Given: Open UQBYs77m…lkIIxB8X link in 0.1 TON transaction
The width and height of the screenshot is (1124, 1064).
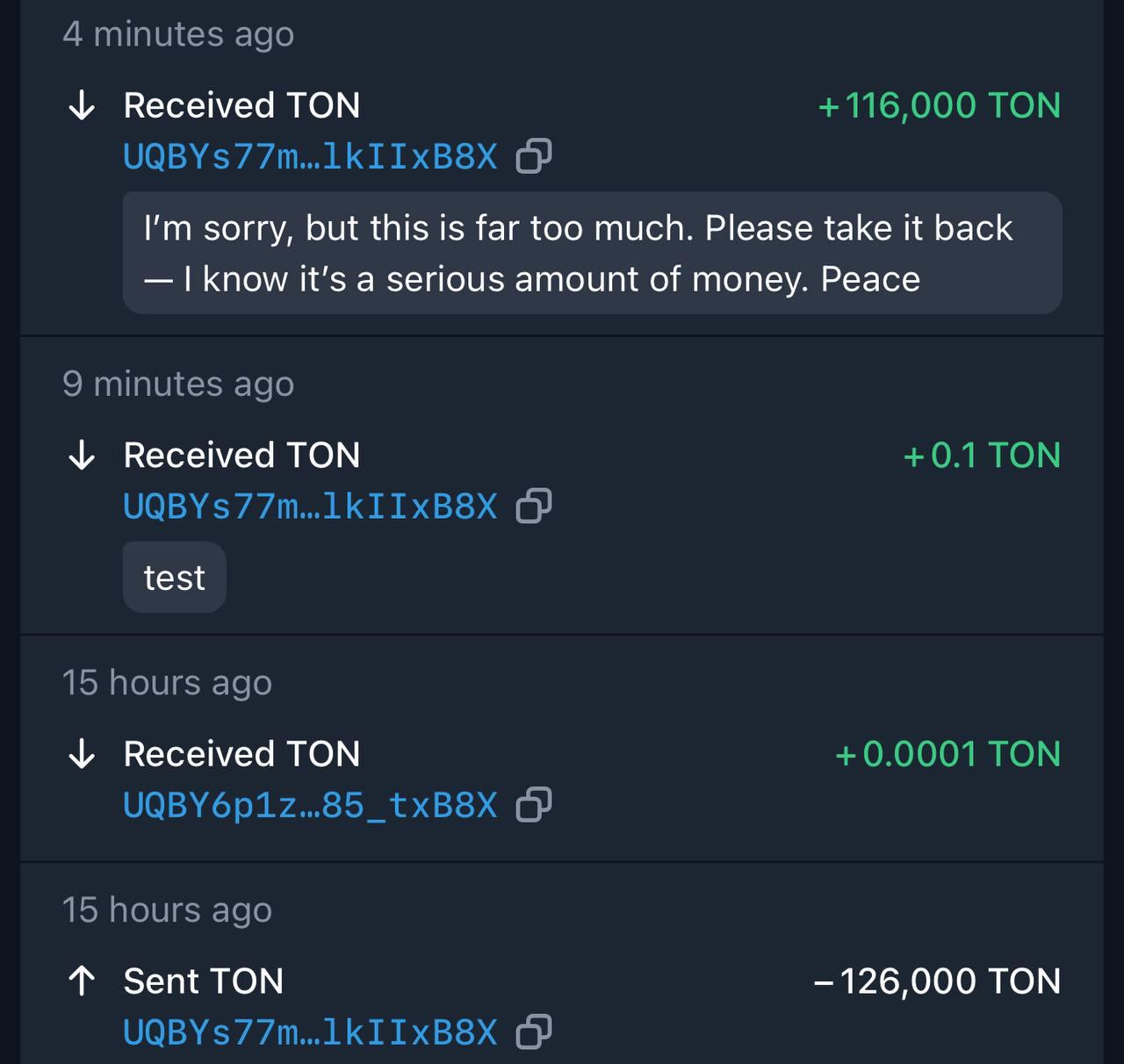Looking at the screenshot, I should click(310, 507).
